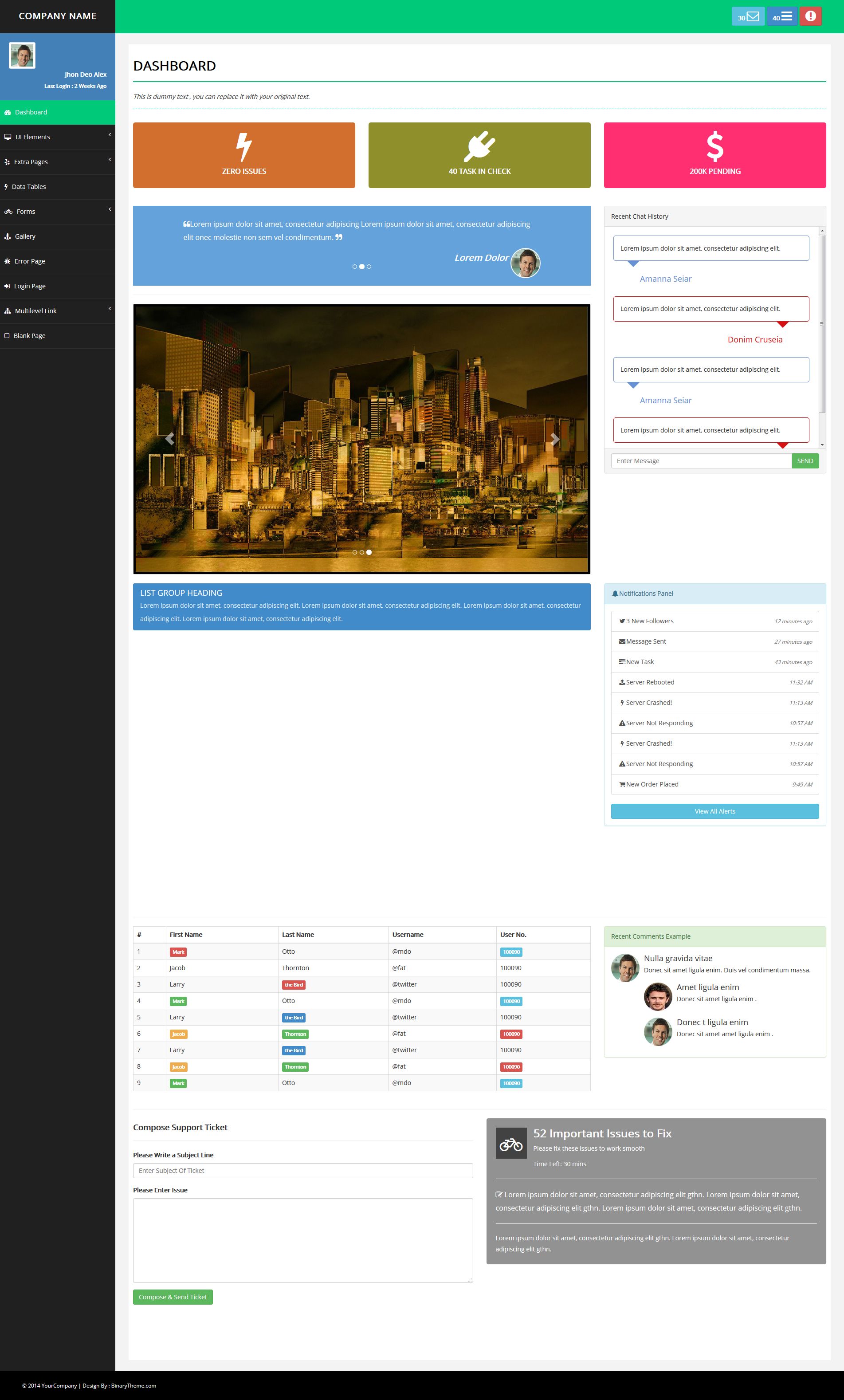Screen dimensions: 844x1400
Task: Open Gallery in the sidebar
Action: coord(57,236)
